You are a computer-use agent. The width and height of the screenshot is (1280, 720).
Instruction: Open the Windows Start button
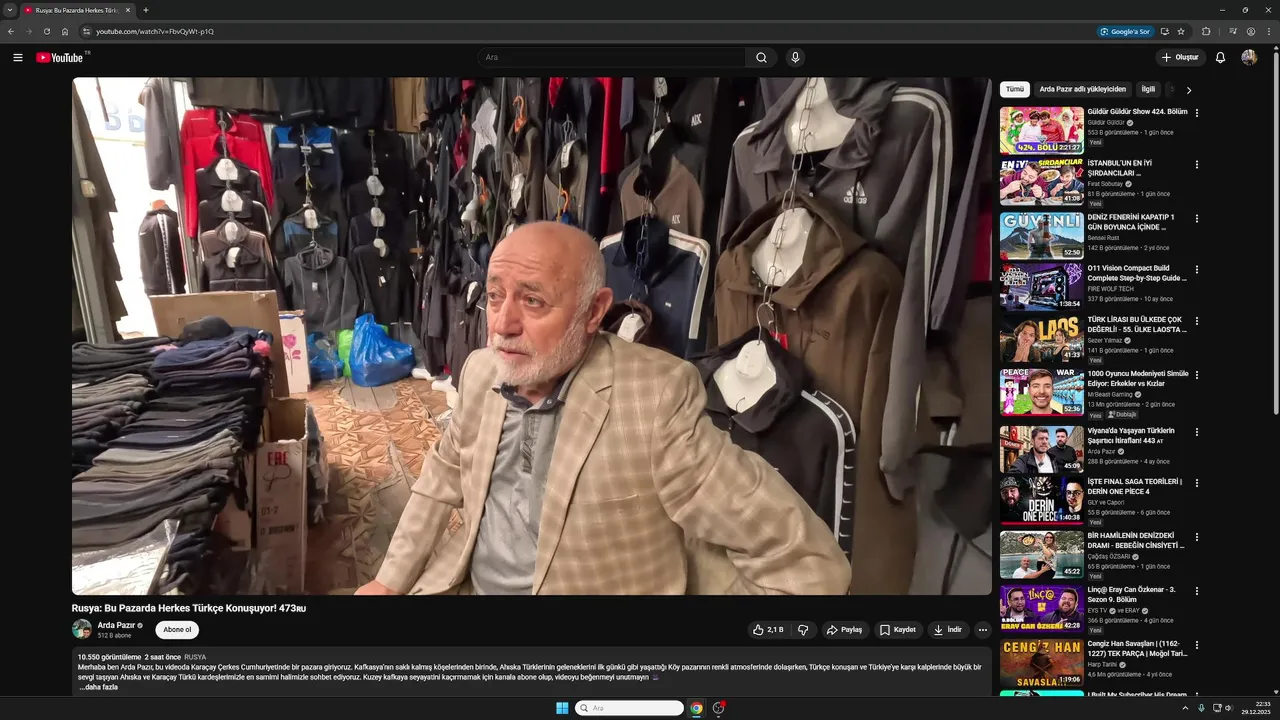click(x=562, y=708)
